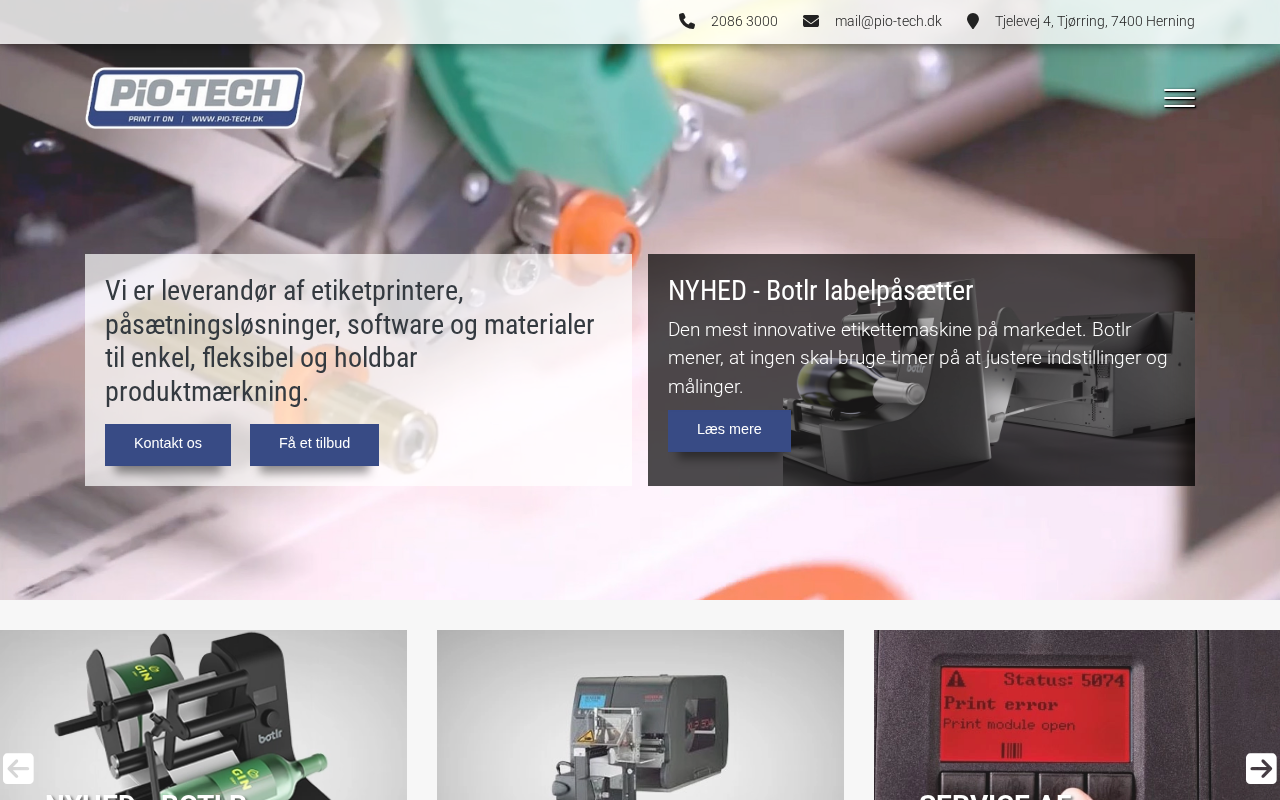Click the envelope mail icon

coord(811,21)
